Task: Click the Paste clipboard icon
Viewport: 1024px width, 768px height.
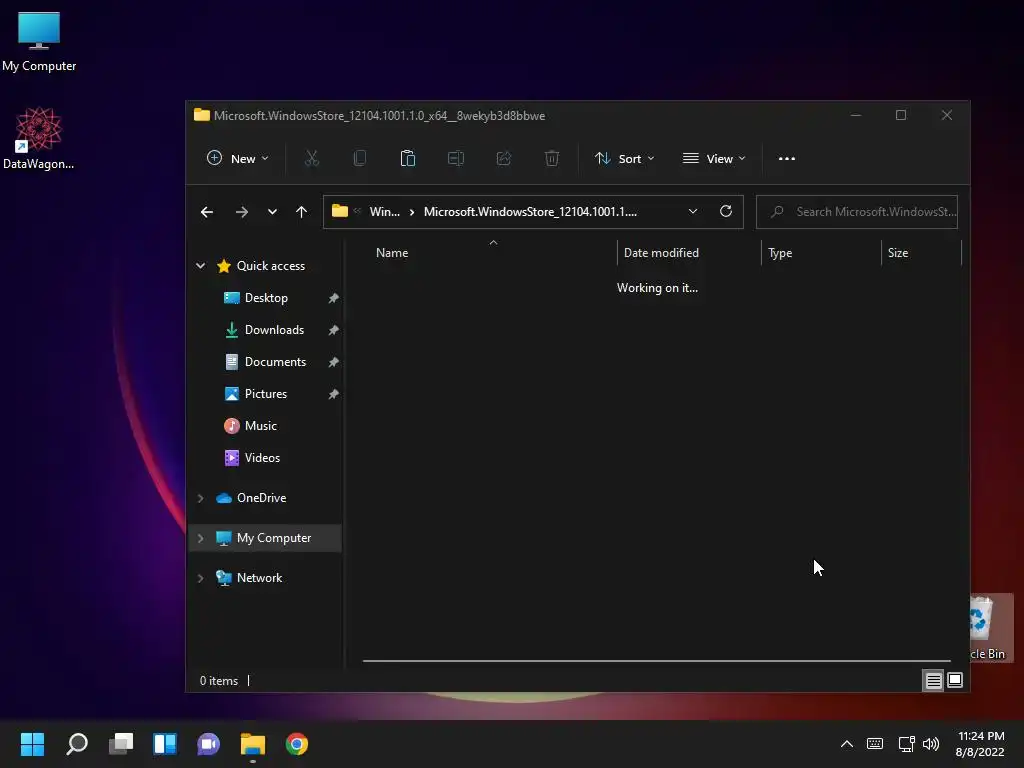Action: pyautogui.click(x=408, y=159)
